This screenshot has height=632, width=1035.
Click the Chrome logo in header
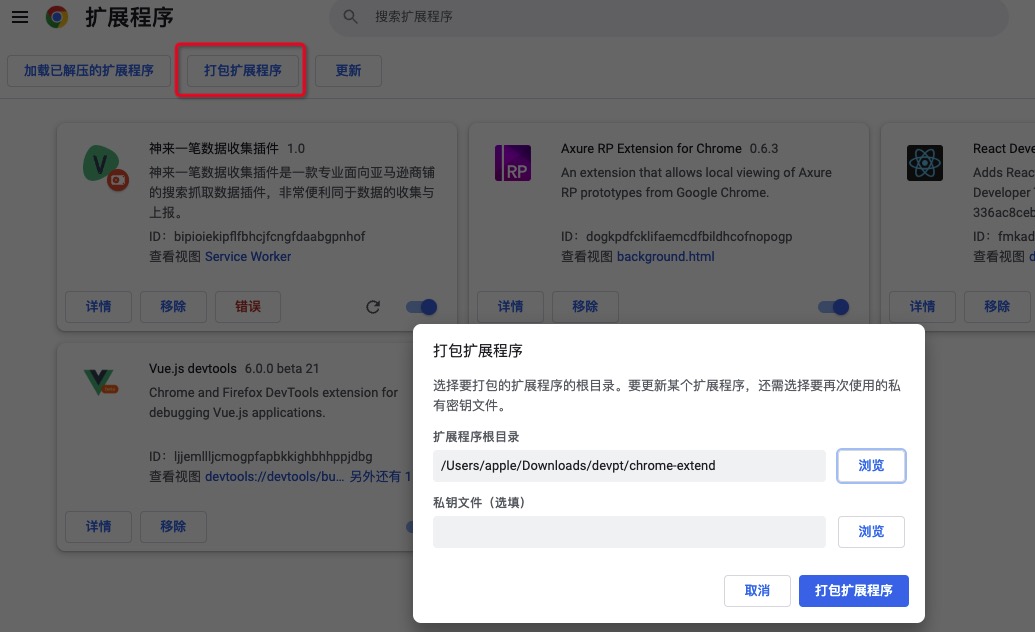coord(57,17)
